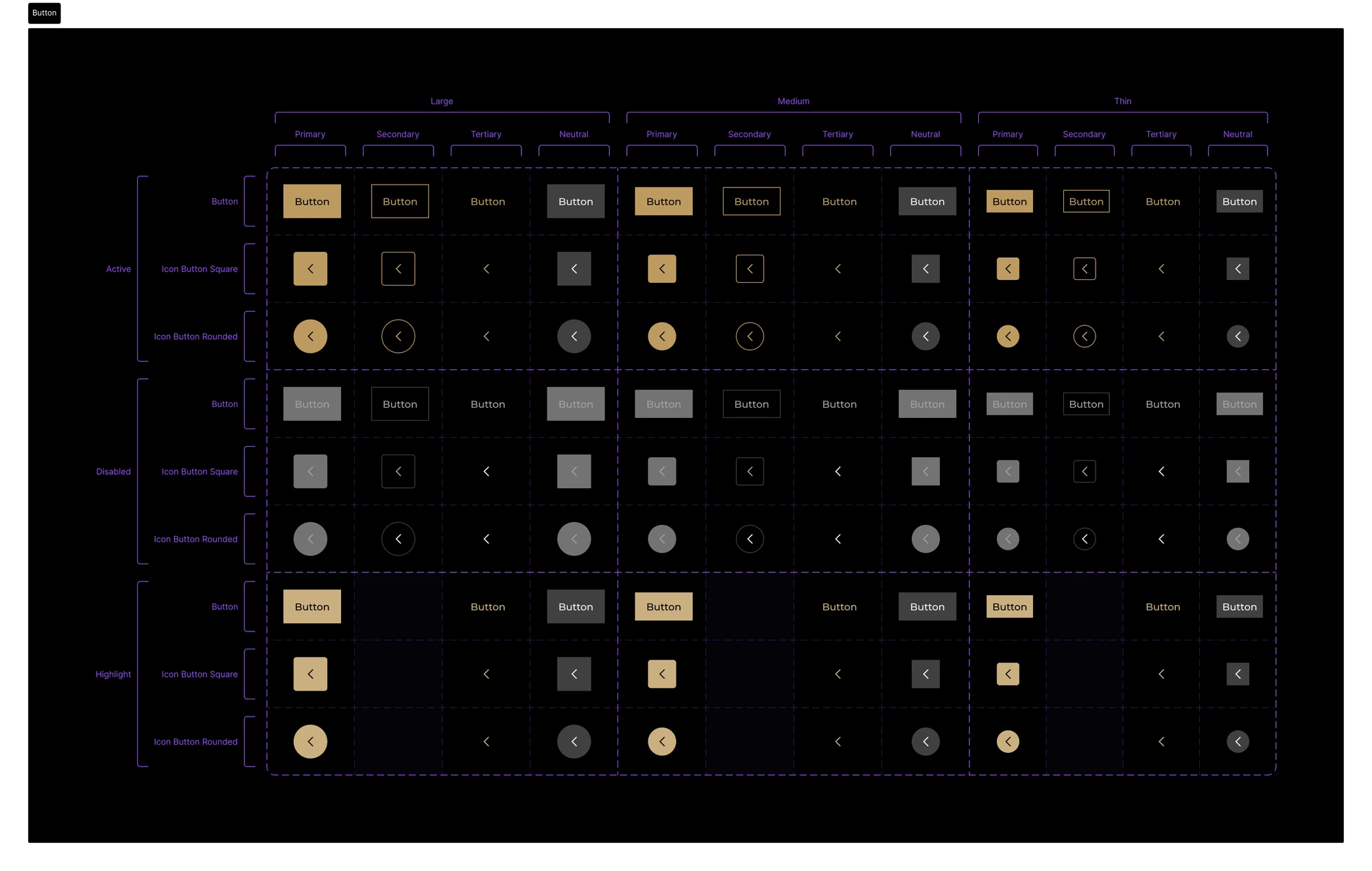Viewport: 1372px width, 871px height.
Task: Click Medium Tertiary Disabled rounded chevron icon
Action: [838, 539]
